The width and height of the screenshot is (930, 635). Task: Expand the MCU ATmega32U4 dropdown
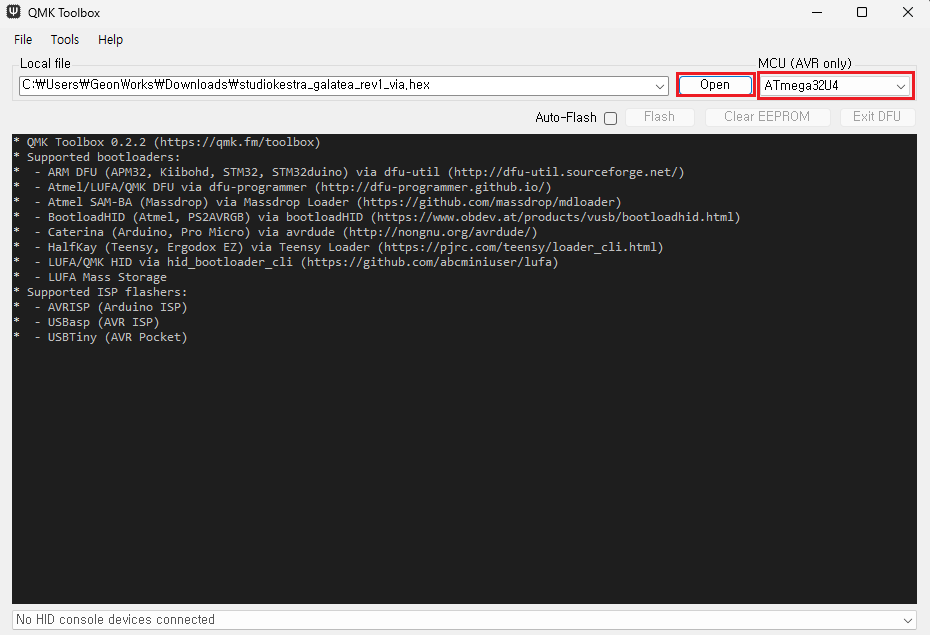901,86
